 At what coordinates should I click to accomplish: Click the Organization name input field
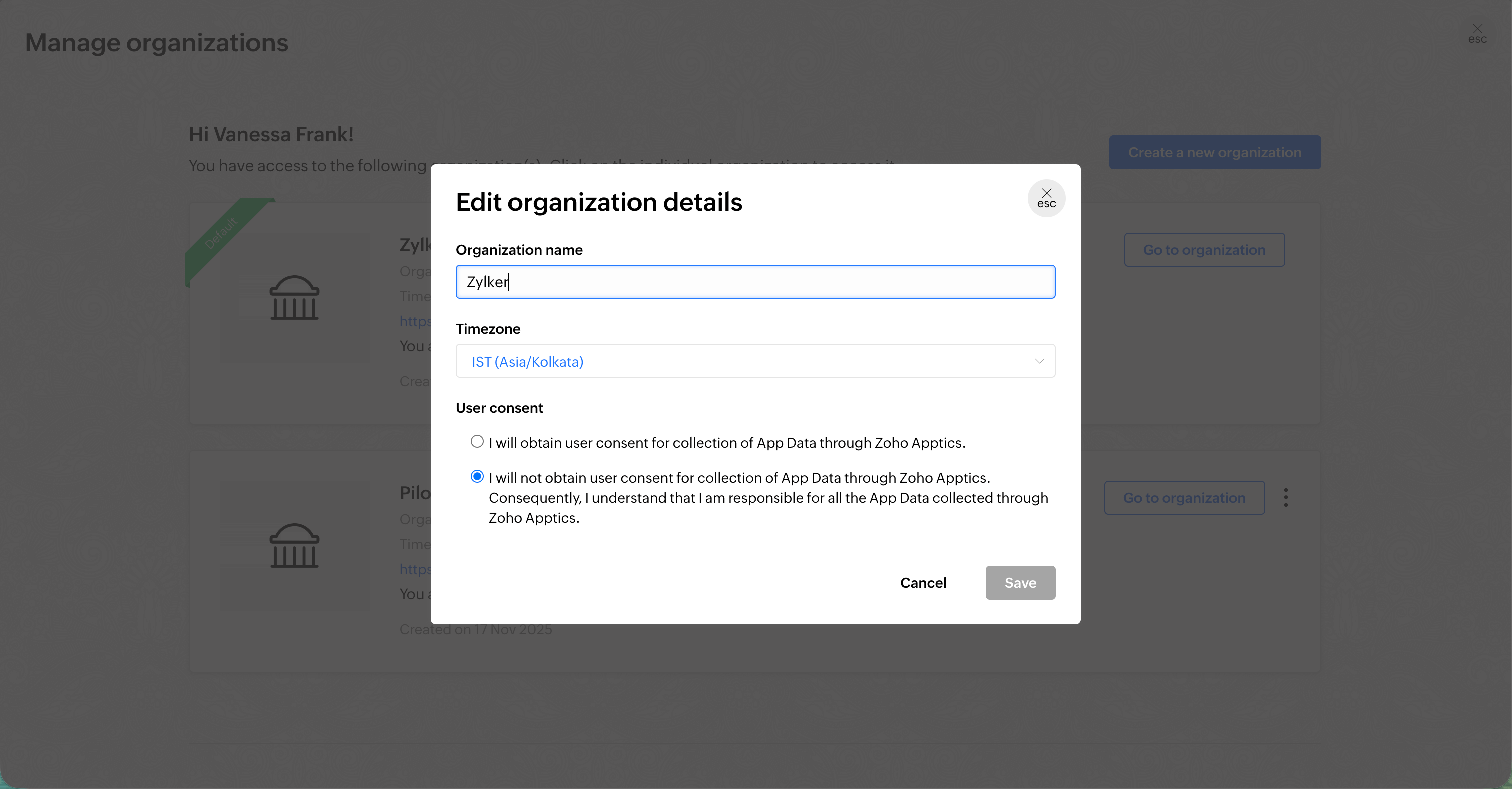point(755,282)
